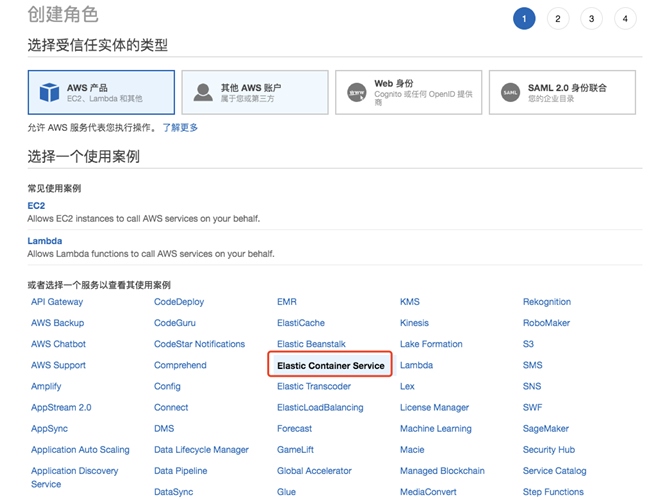650x500 pixels.
Task: Choose Application Auto Scaling service
Action: coord(80,450)
